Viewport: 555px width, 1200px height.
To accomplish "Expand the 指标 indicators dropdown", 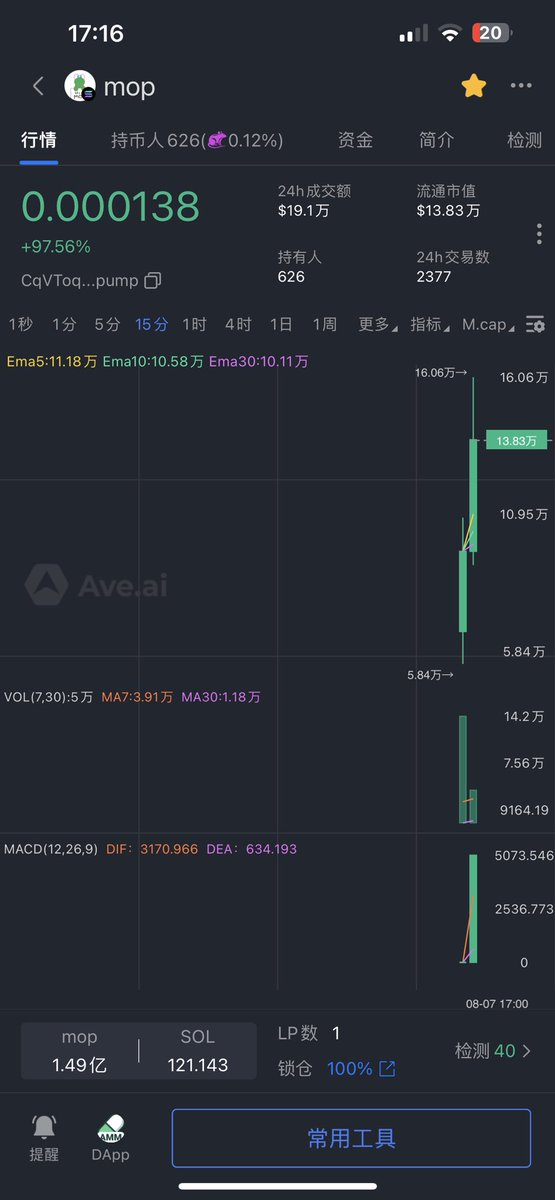I will [x=429, y=324].
